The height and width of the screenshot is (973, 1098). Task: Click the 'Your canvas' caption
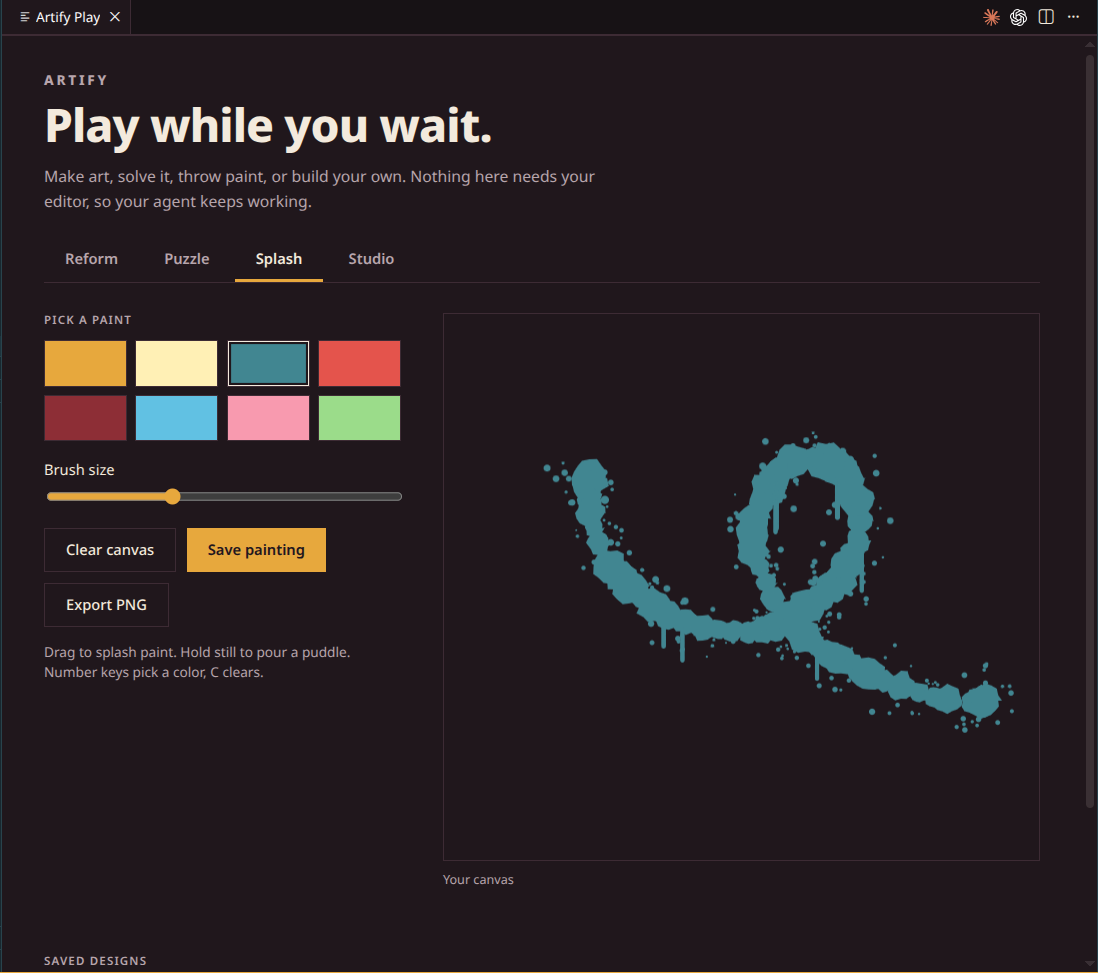click(478, 880)
